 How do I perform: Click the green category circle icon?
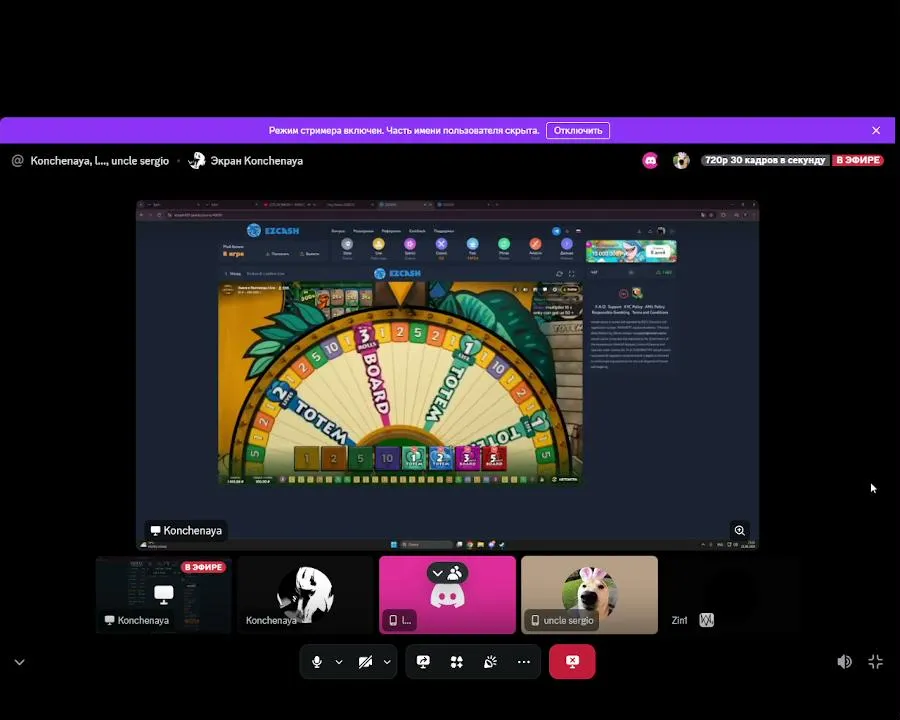pyautogui.click(x=504, y=245)
